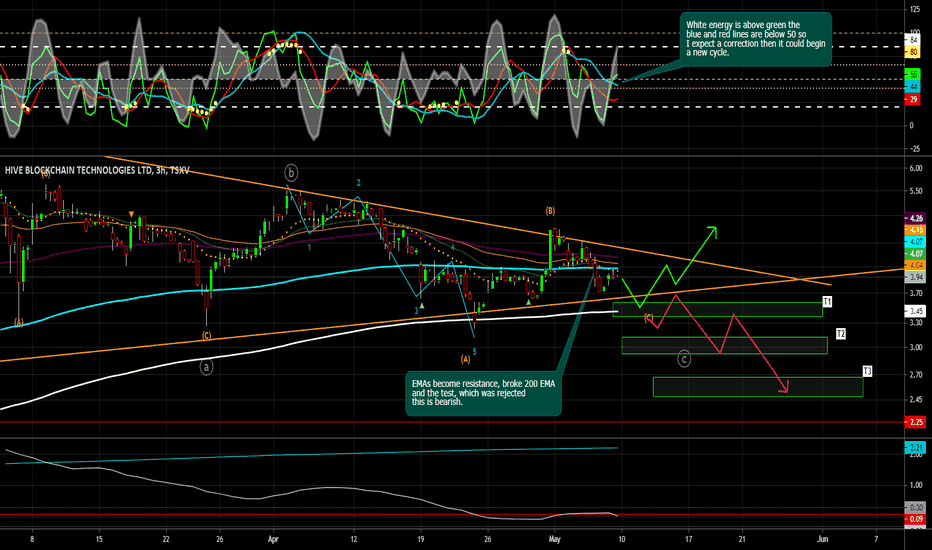Click the 12 date axis label

coord(354,539)
